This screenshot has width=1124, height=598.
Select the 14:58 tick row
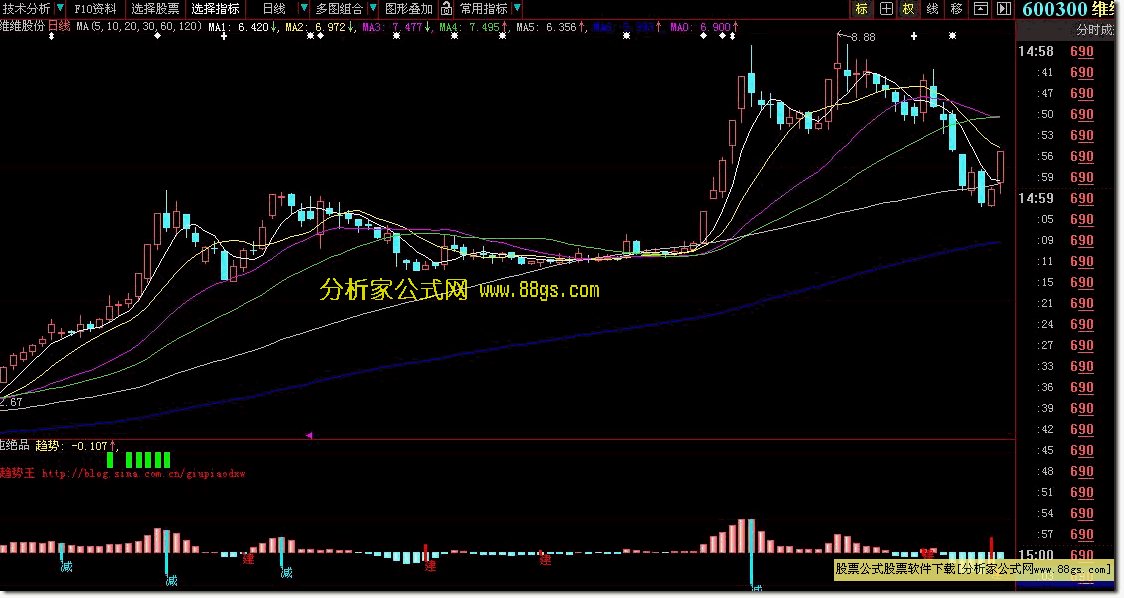(x=1067, y=52)
